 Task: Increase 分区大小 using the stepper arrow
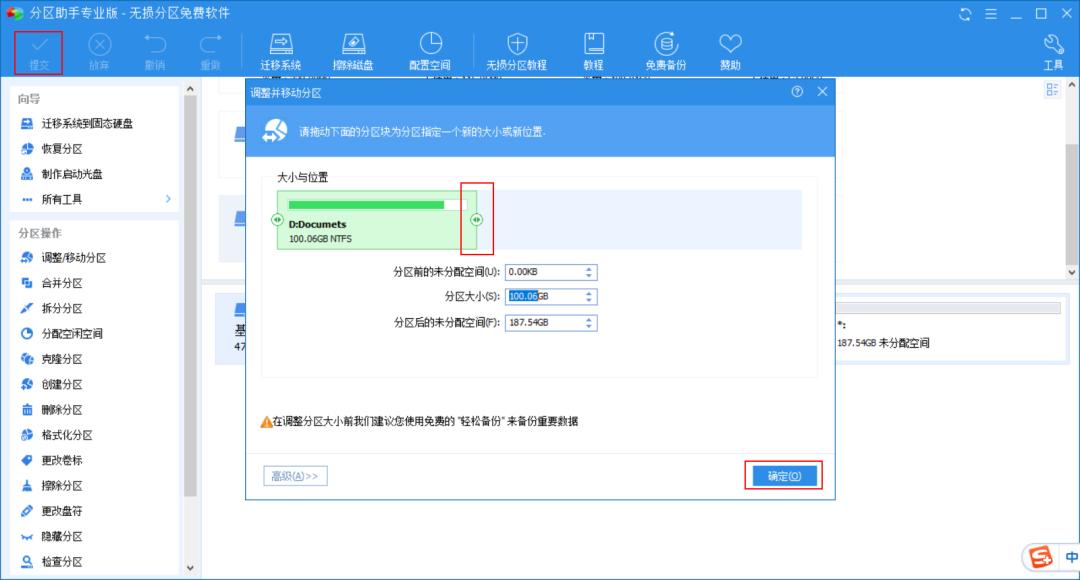click(587, 293)
